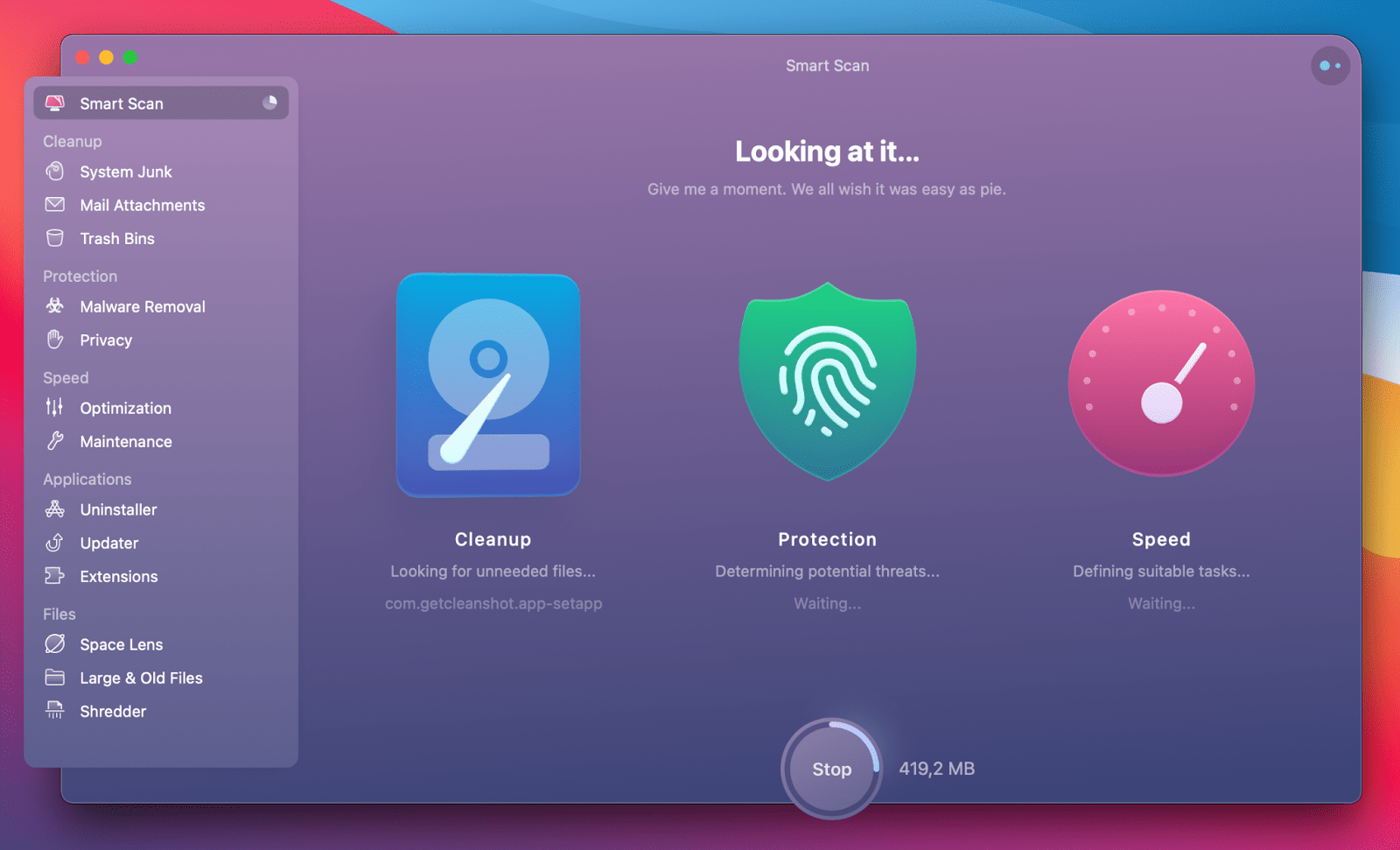The width and height of the screenshot is (1400, 850).
Task: Select the Mail Attachments tool
Action: coord(142,205)
